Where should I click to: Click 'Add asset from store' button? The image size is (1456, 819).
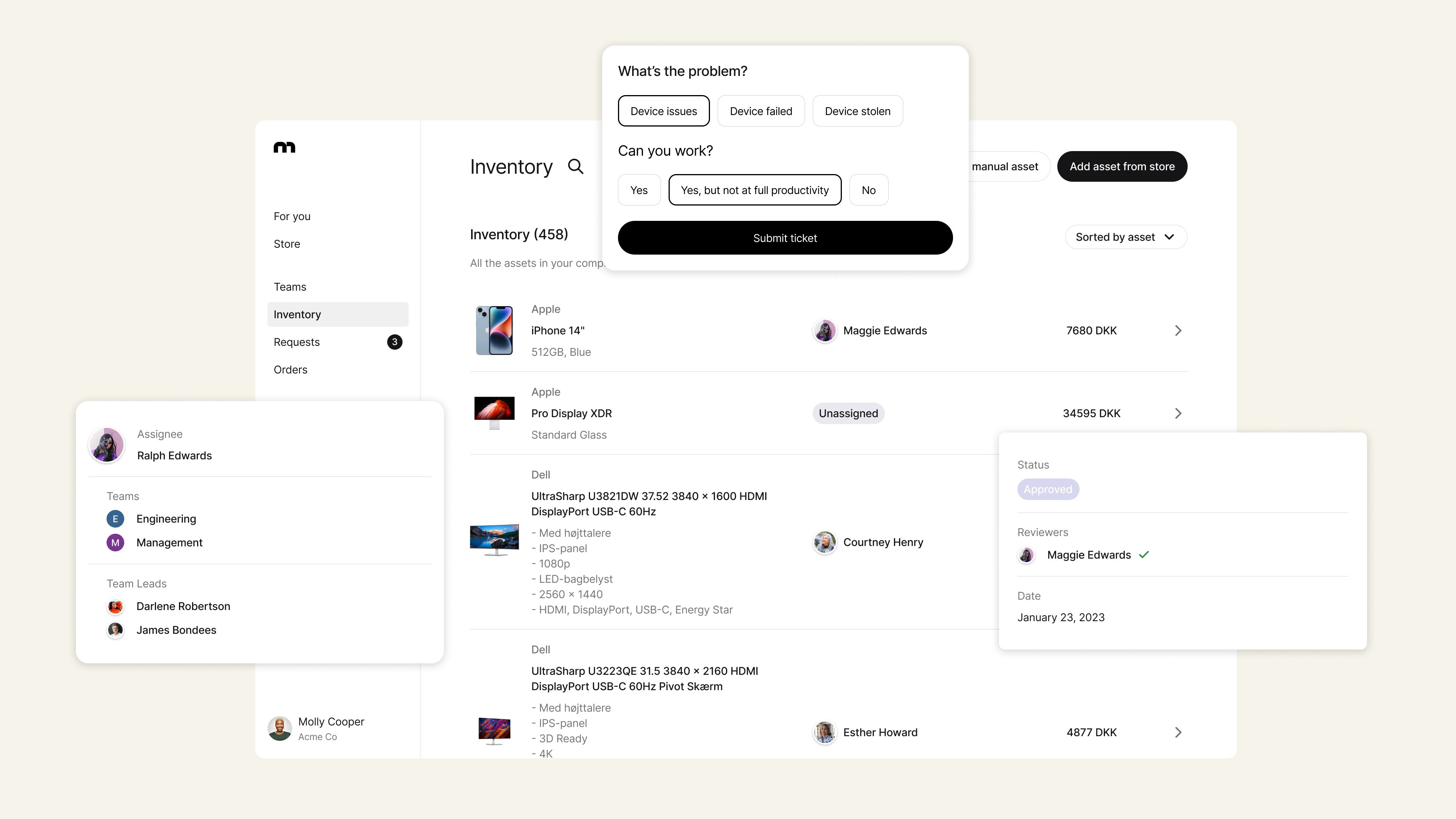pos(1122,166)
